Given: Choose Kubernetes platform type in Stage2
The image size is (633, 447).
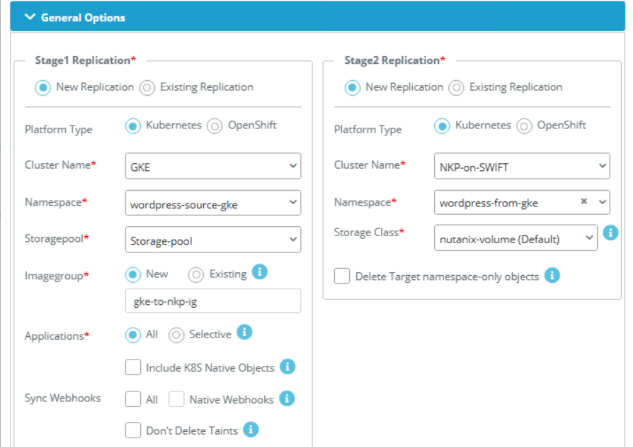Looking at the screenshot, I should point(442,126).
